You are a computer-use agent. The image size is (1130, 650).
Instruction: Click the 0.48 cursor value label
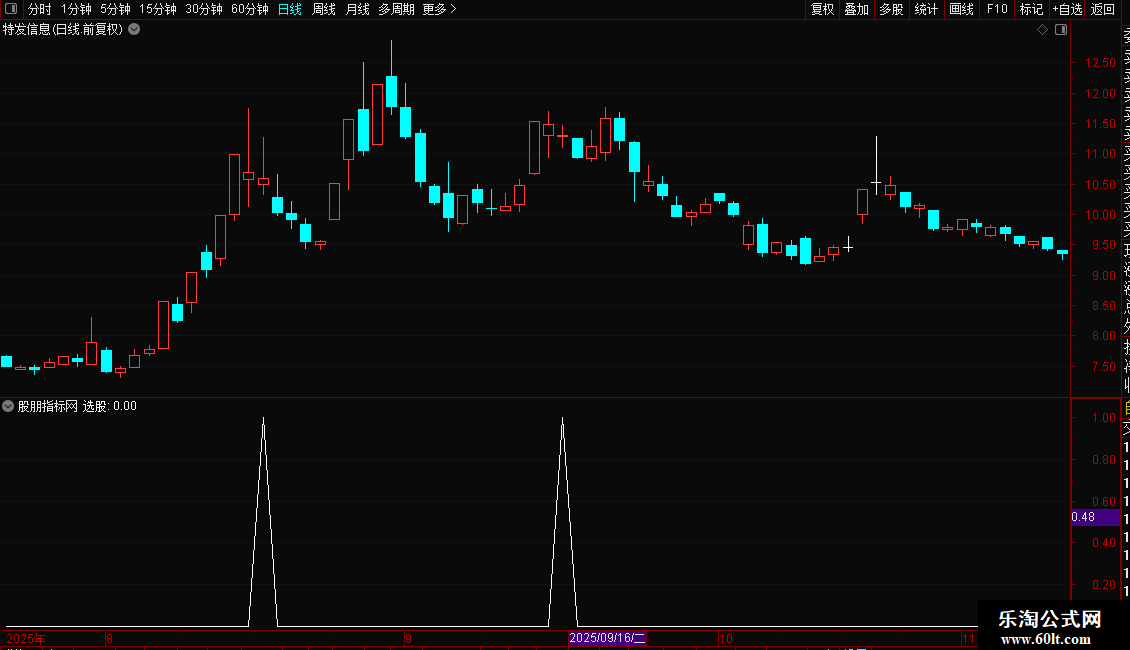pos(1095,517)
